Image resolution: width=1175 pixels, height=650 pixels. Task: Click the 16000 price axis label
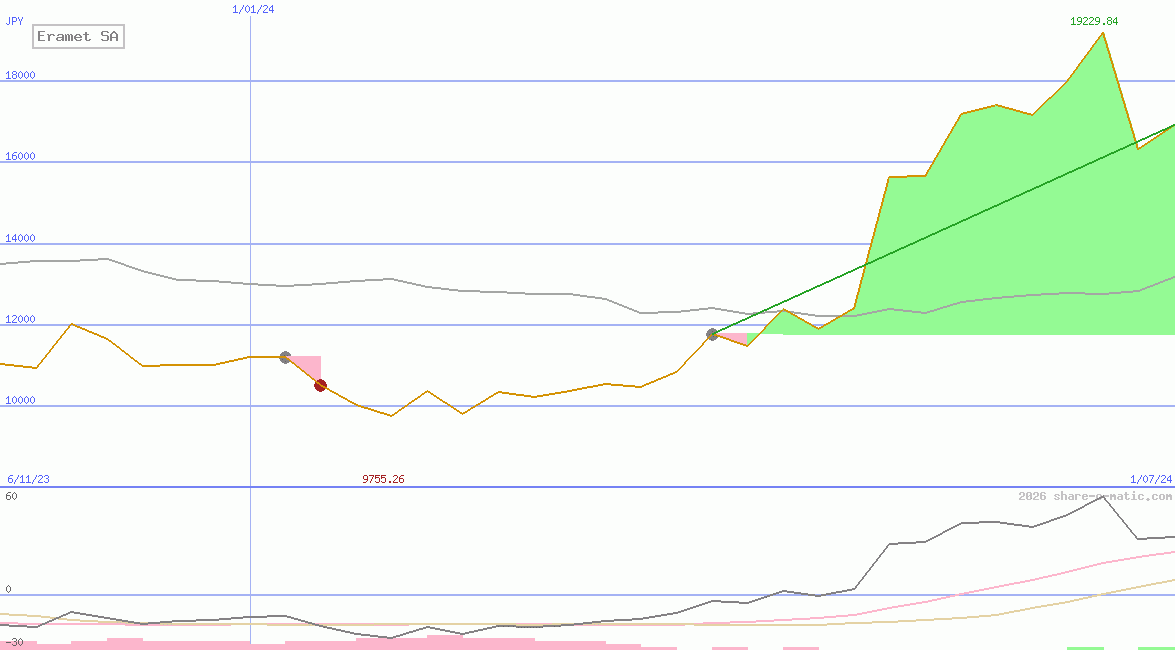click(20, 156)
